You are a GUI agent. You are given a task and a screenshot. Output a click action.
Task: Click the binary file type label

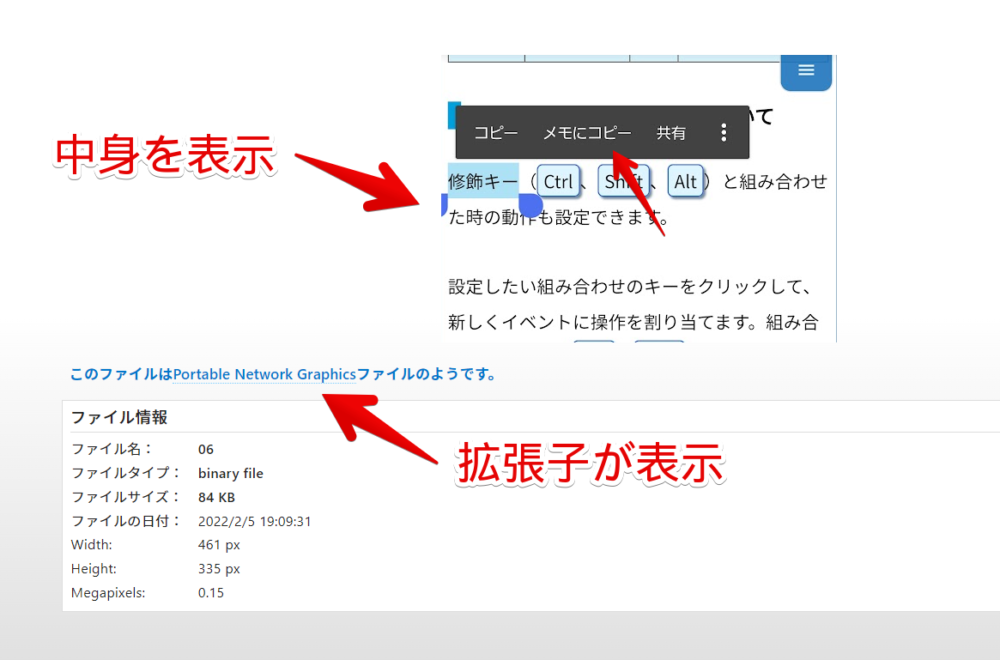[230, 473]
